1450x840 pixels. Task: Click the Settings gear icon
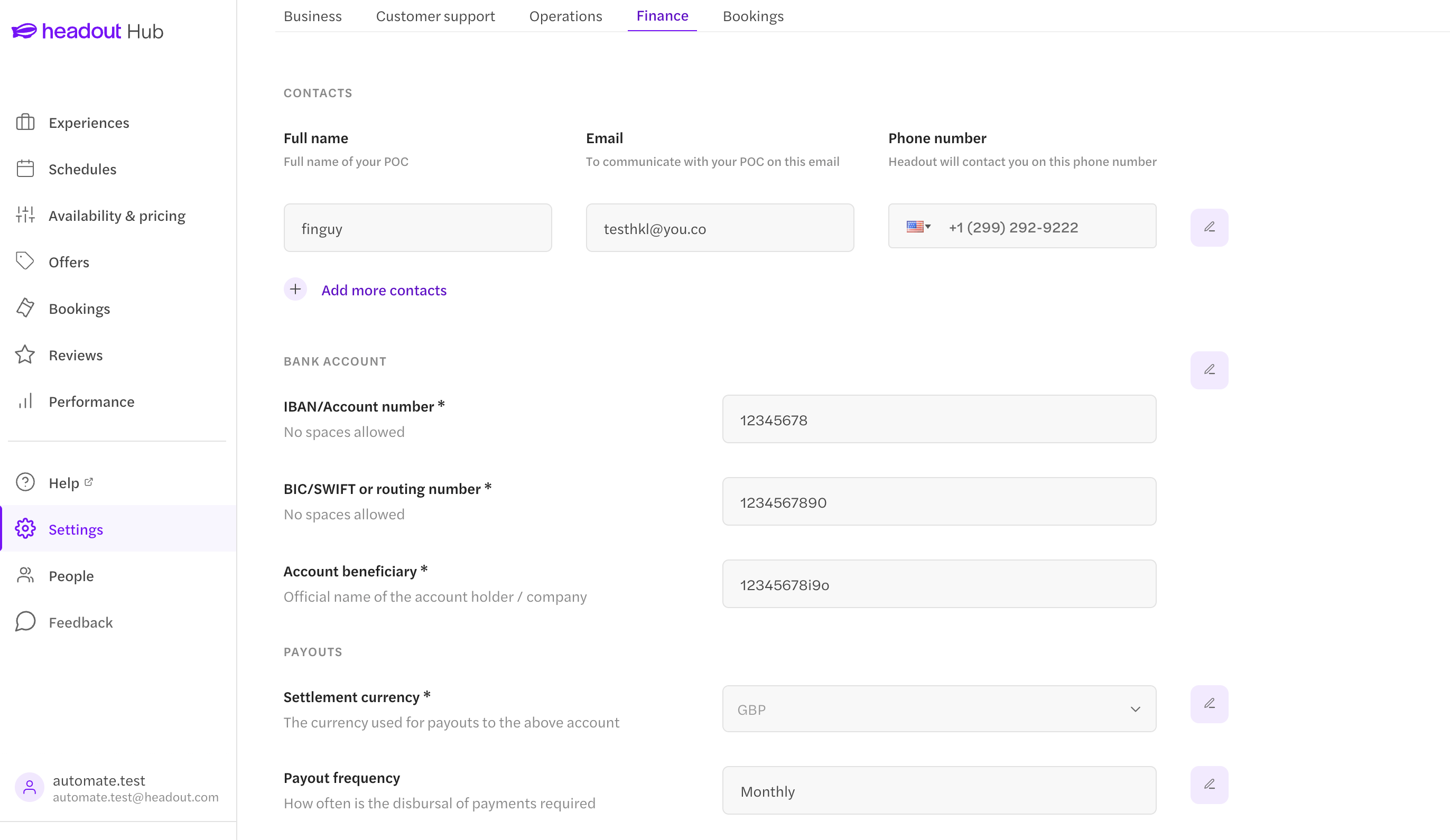(25, 529)
